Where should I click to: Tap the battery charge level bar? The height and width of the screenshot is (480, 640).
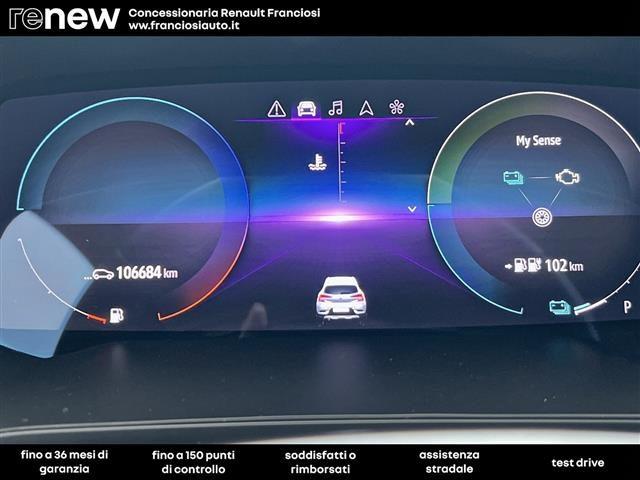pyautogui.click(x=590, y=307)
